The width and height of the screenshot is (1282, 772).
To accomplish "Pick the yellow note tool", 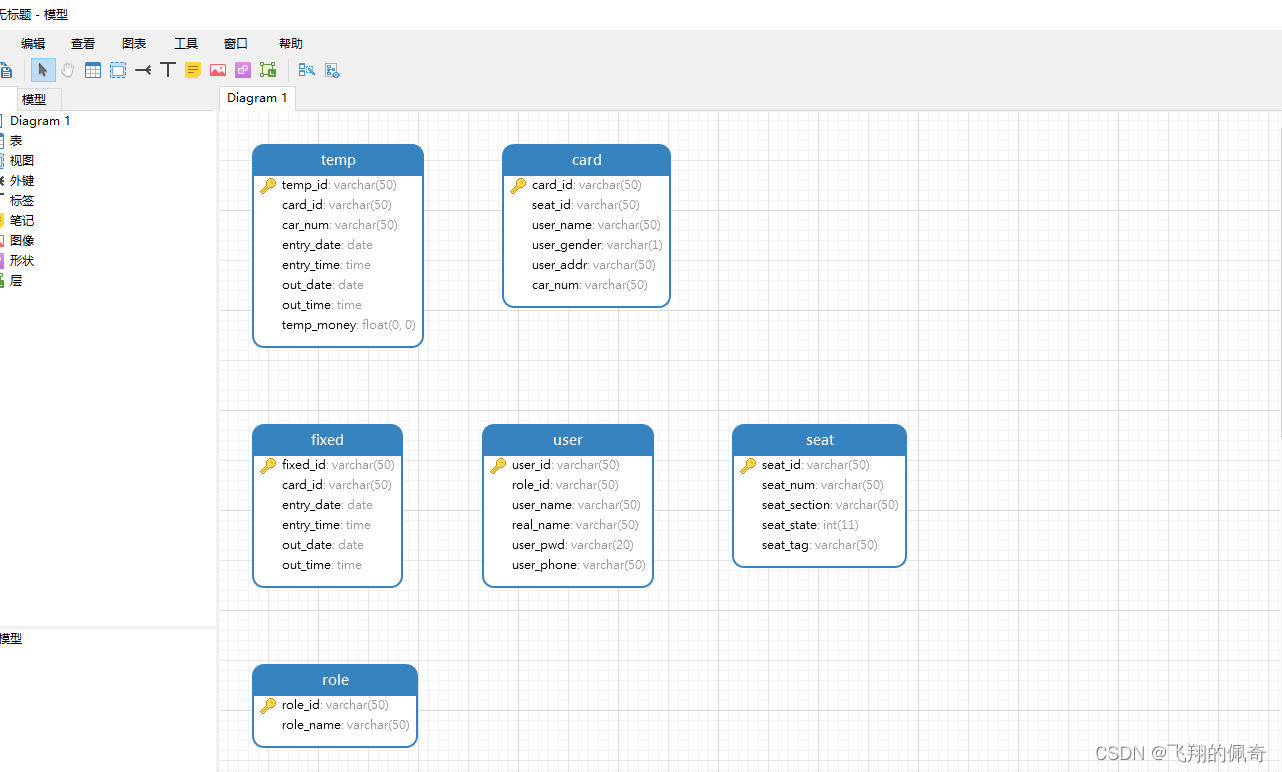I will (x=193, y=70).
